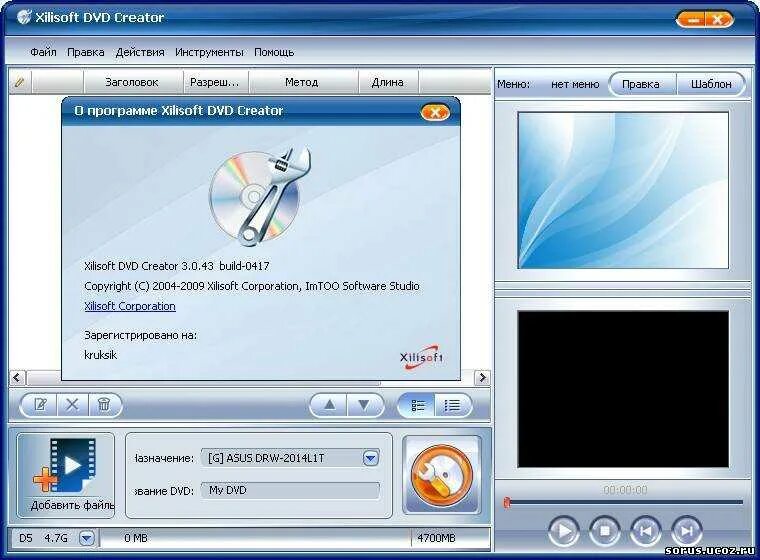The width and height of the screenshot is (760, 560).
Task: Click the Правка button in menu panel
Action: (641, 84)
